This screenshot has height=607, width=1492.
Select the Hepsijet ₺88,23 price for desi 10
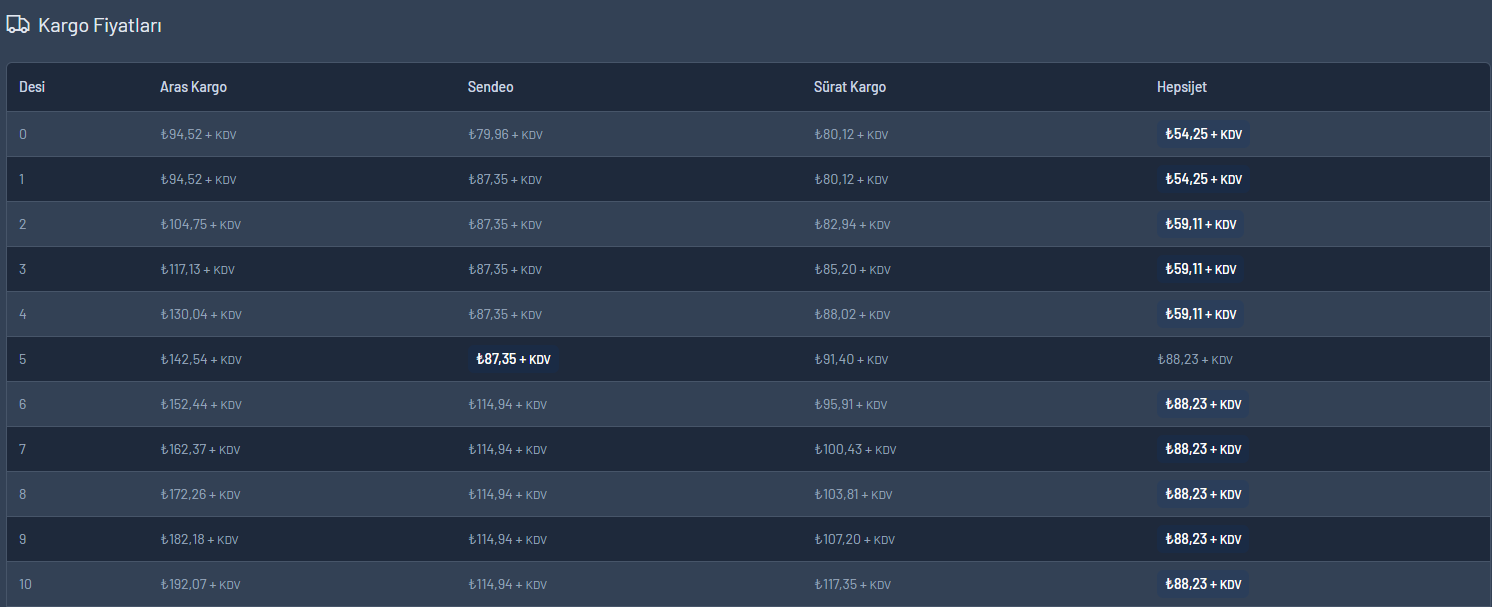(x=1204, y=584)
